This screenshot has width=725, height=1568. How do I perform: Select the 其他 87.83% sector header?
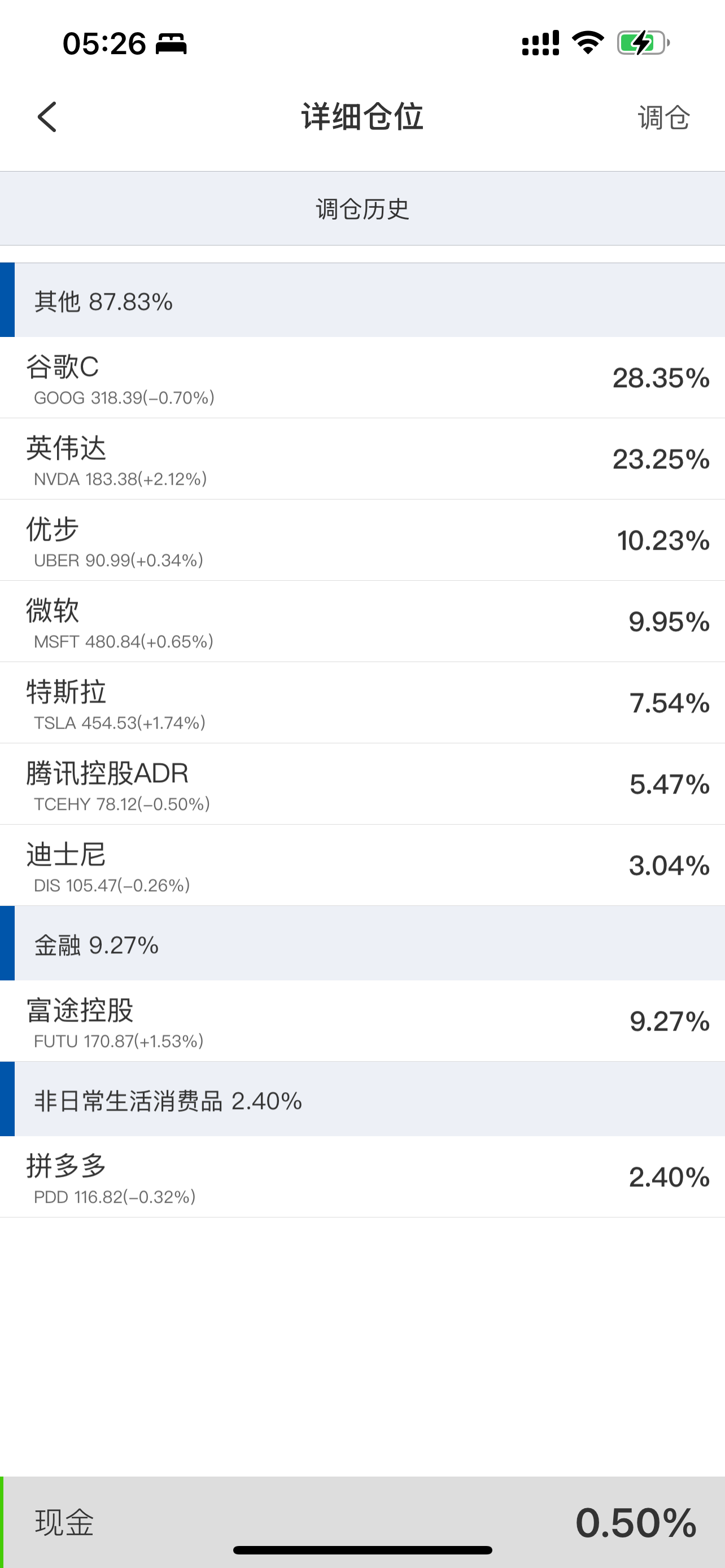(x=363, y=301)
